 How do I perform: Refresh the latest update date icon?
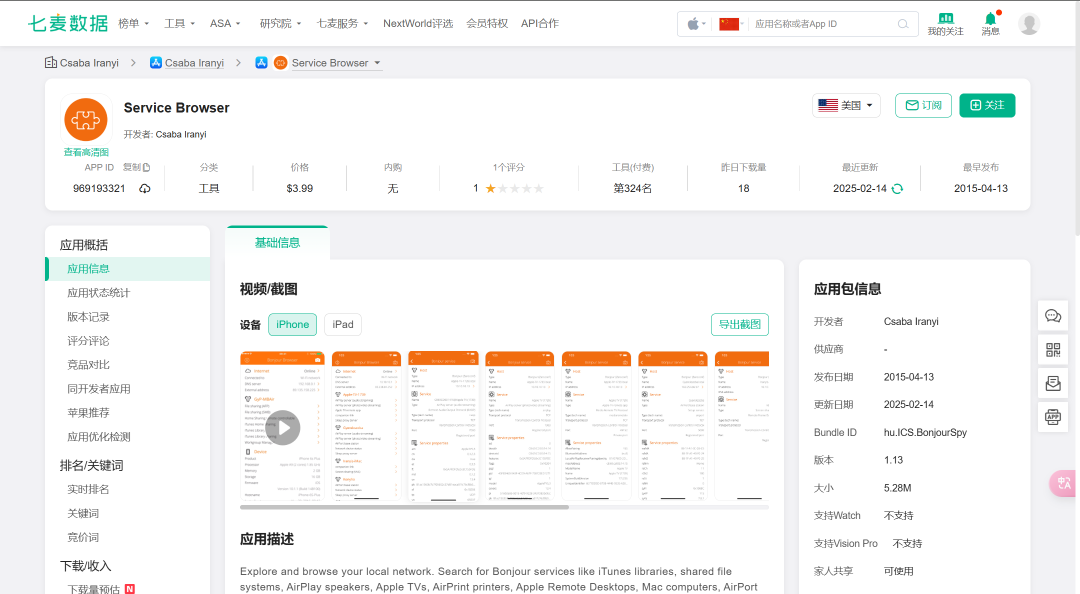[897, 189]
